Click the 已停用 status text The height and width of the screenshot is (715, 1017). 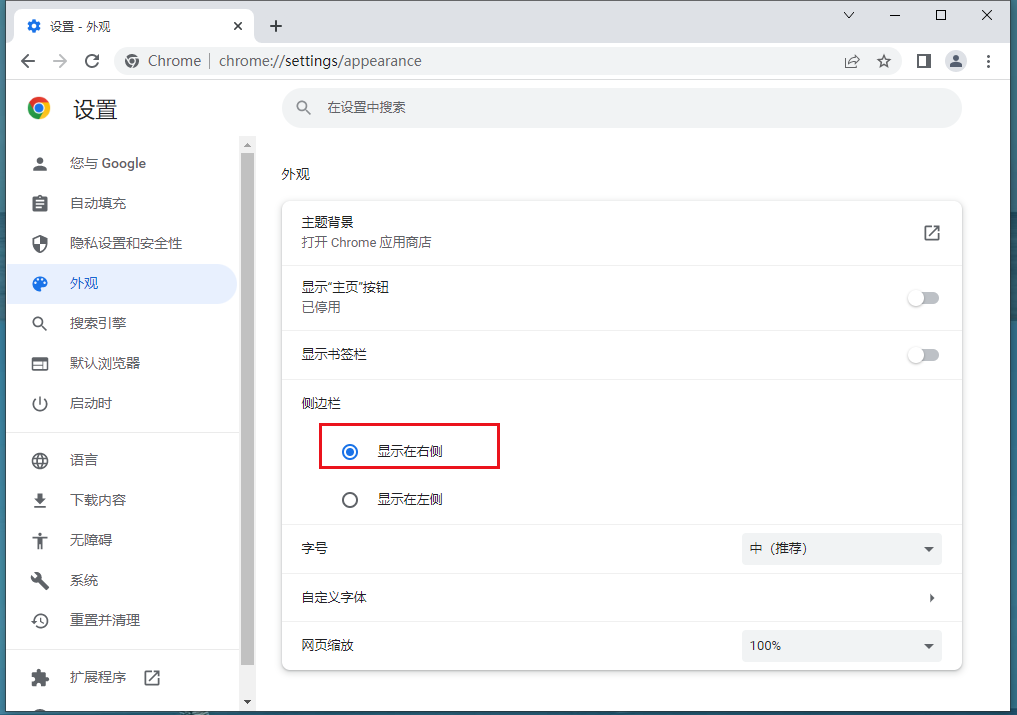[321, 308]
